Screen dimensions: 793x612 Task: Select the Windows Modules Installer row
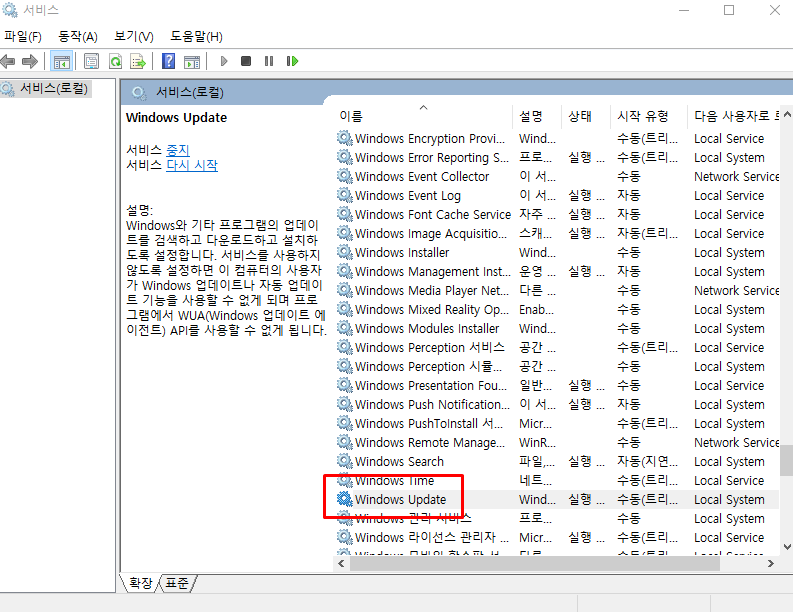(x=557, y=328)
